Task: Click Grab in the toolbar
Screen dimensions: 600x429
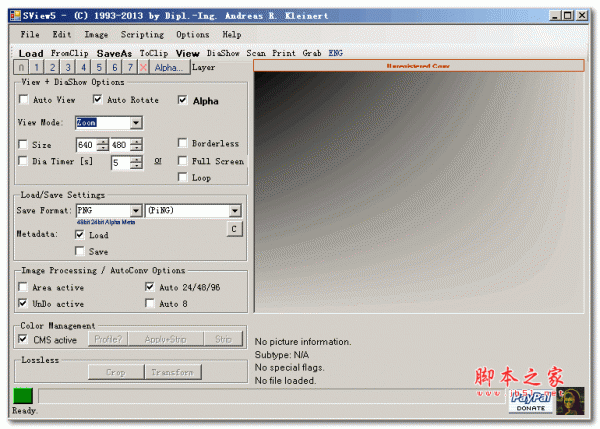Action: (x=311, y=53)
